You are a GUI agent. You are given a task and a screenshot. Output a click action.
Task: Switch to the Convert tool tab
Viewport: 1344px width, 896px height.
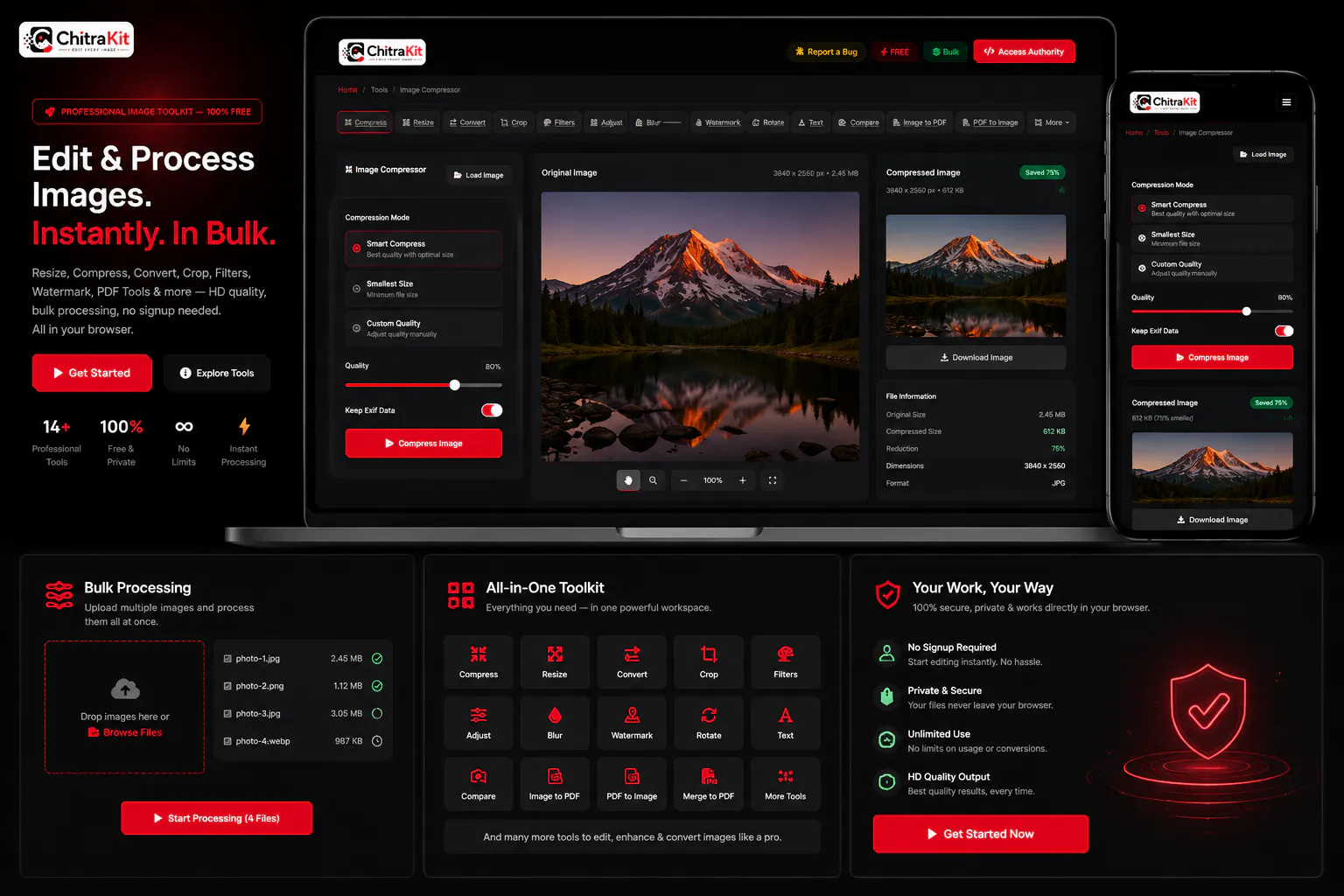[x=467, y=122]
